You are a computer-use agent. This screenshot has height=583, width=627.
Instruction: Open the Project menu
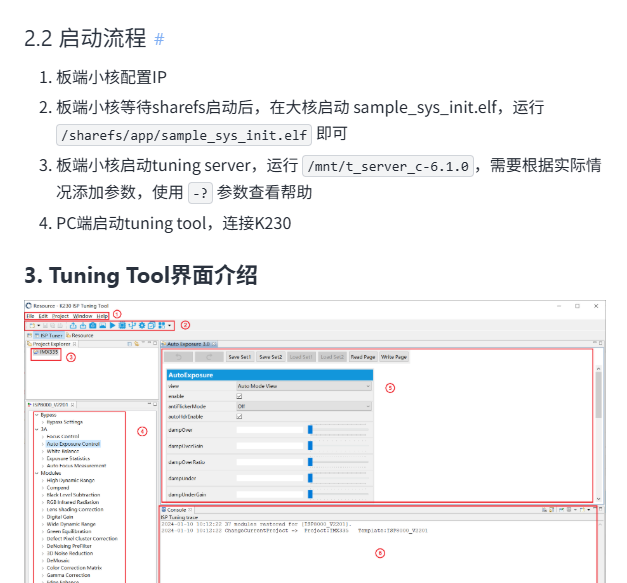(61, 315)
